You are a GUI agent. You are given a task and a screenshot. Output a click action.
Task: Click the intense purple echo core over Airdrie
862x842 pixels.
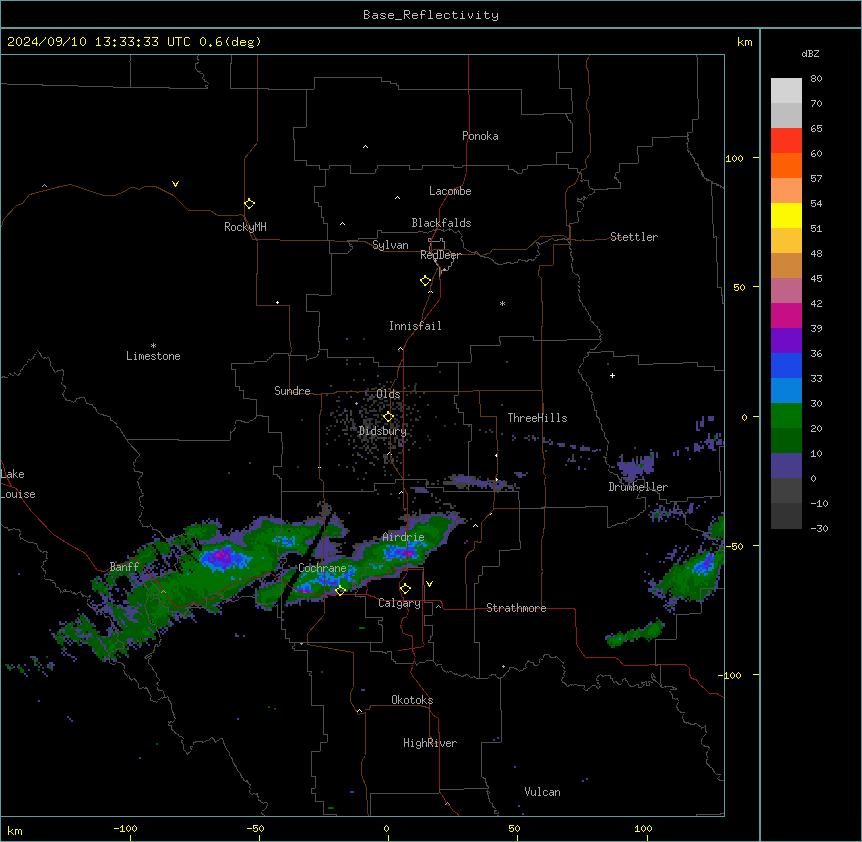coord(405,551)
